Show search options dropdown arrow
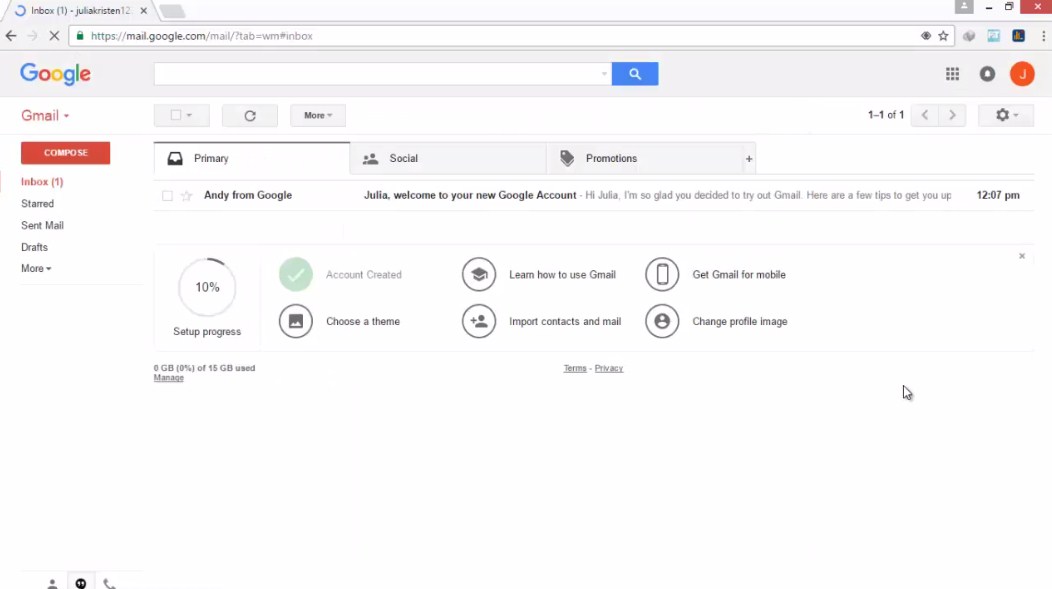 [604, 74]
